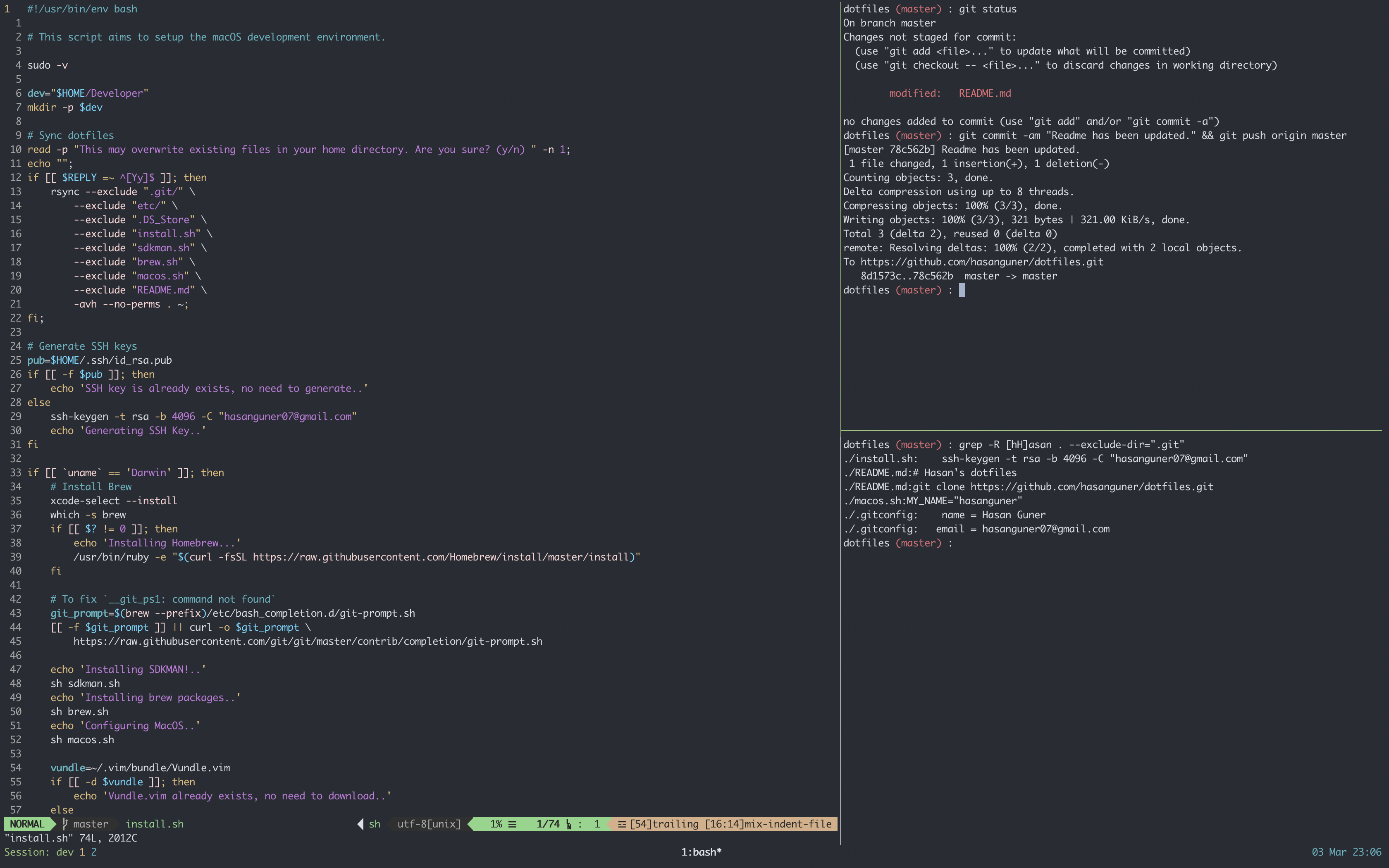Click the git-prompt.sh raw GitHub URL
Image resolution: width=1389 pixels, height=868 pixels.
point(308,642)
